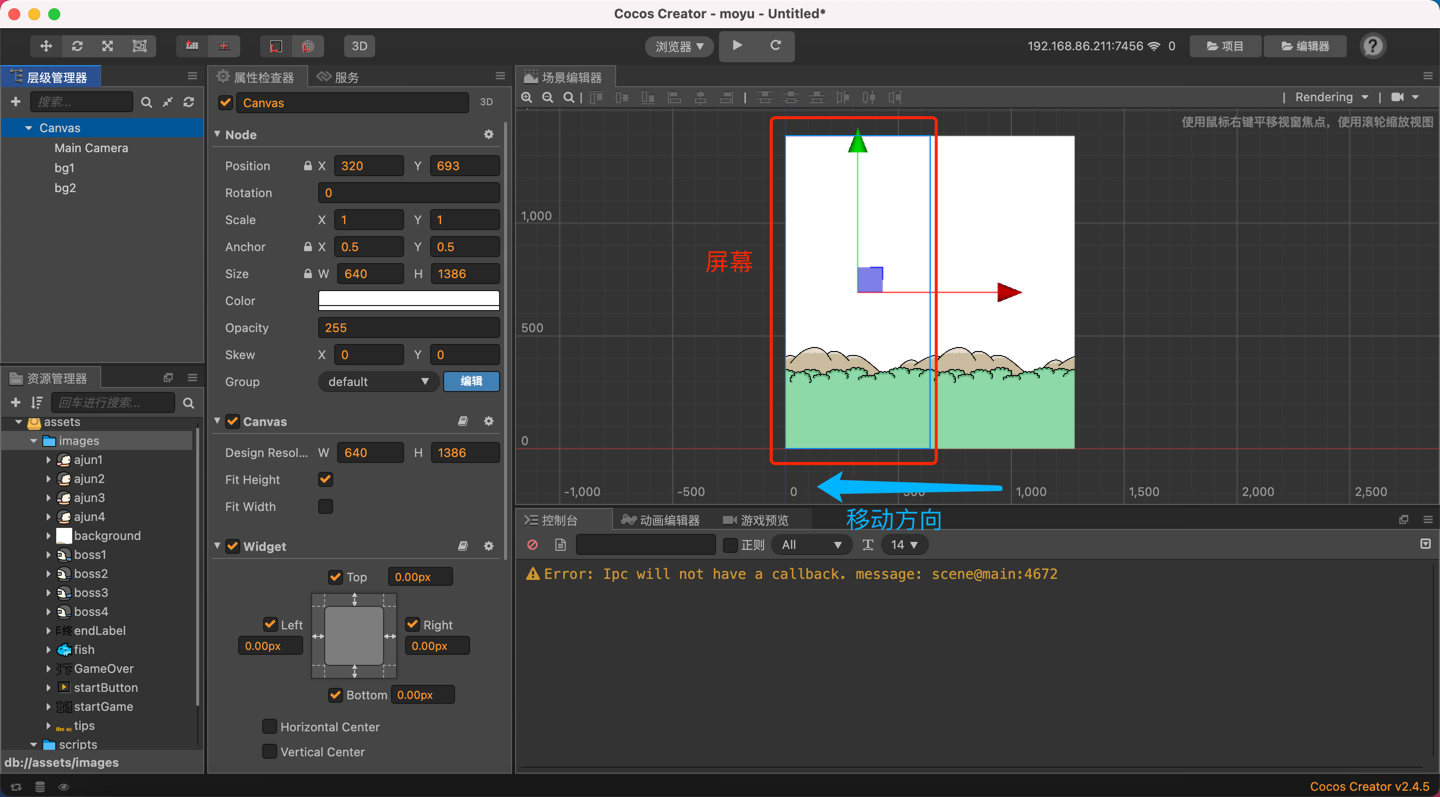
Task: Toggle the Widget Right alignment checkbox
Action: coord(412,624)
